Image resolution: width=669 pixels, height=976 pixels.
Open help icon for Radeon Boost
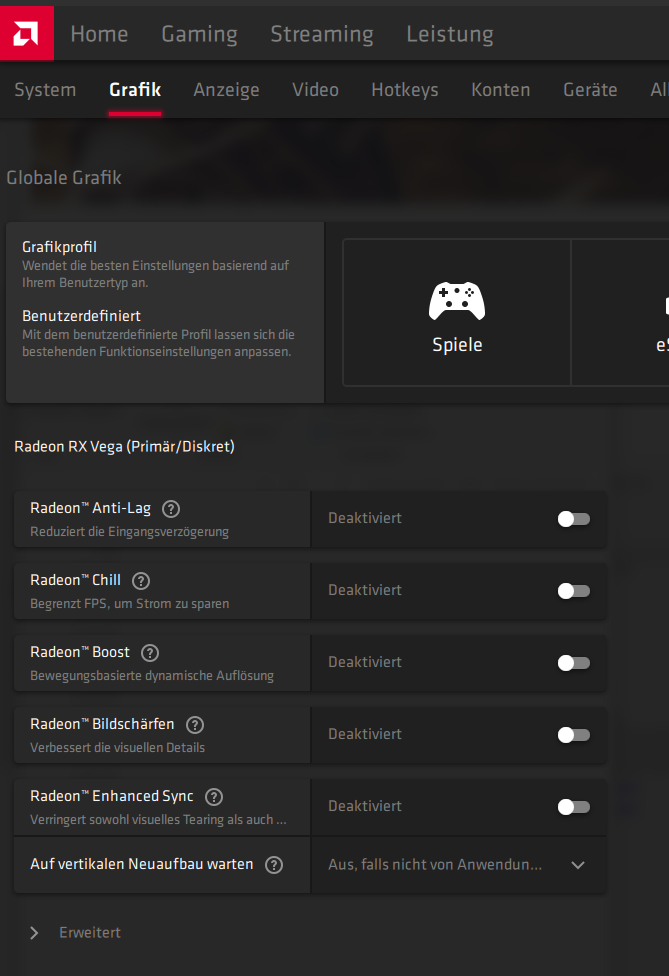coord(150,653)
